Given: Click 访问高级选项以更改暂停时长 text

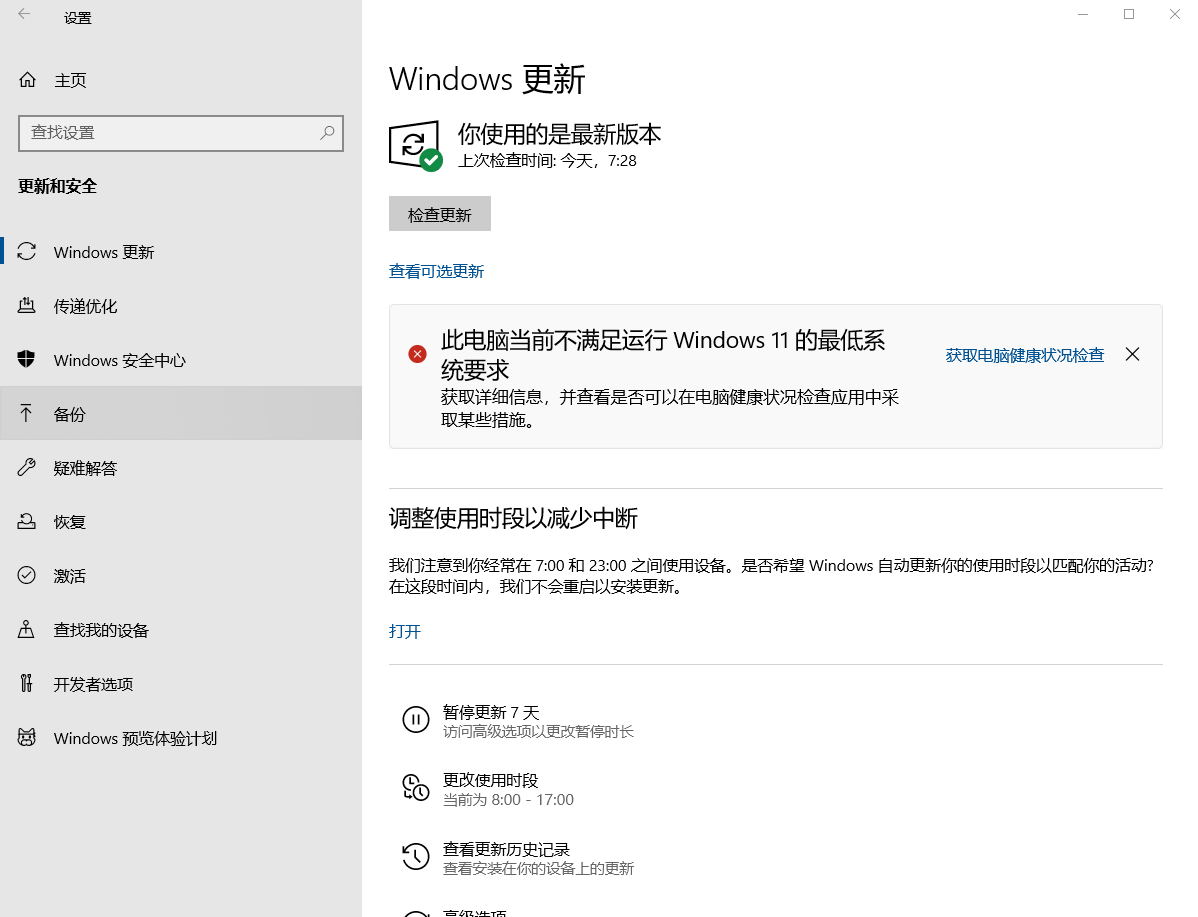Looking at the screenshot, I should point(539,732).
